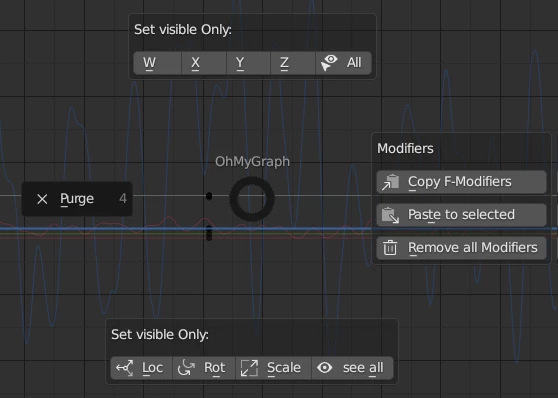
Task: Click the number 4 beside Purge
Action: [x=123, y=198]
